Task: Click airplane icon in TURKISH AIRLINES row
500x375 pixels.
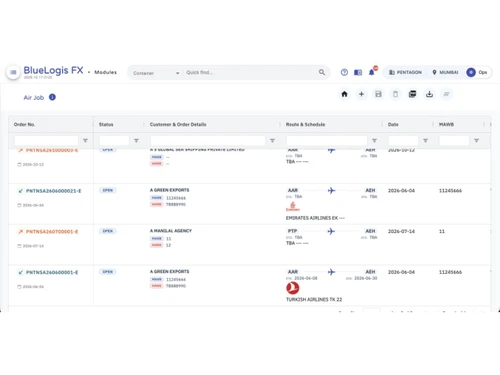Action: 331,272
